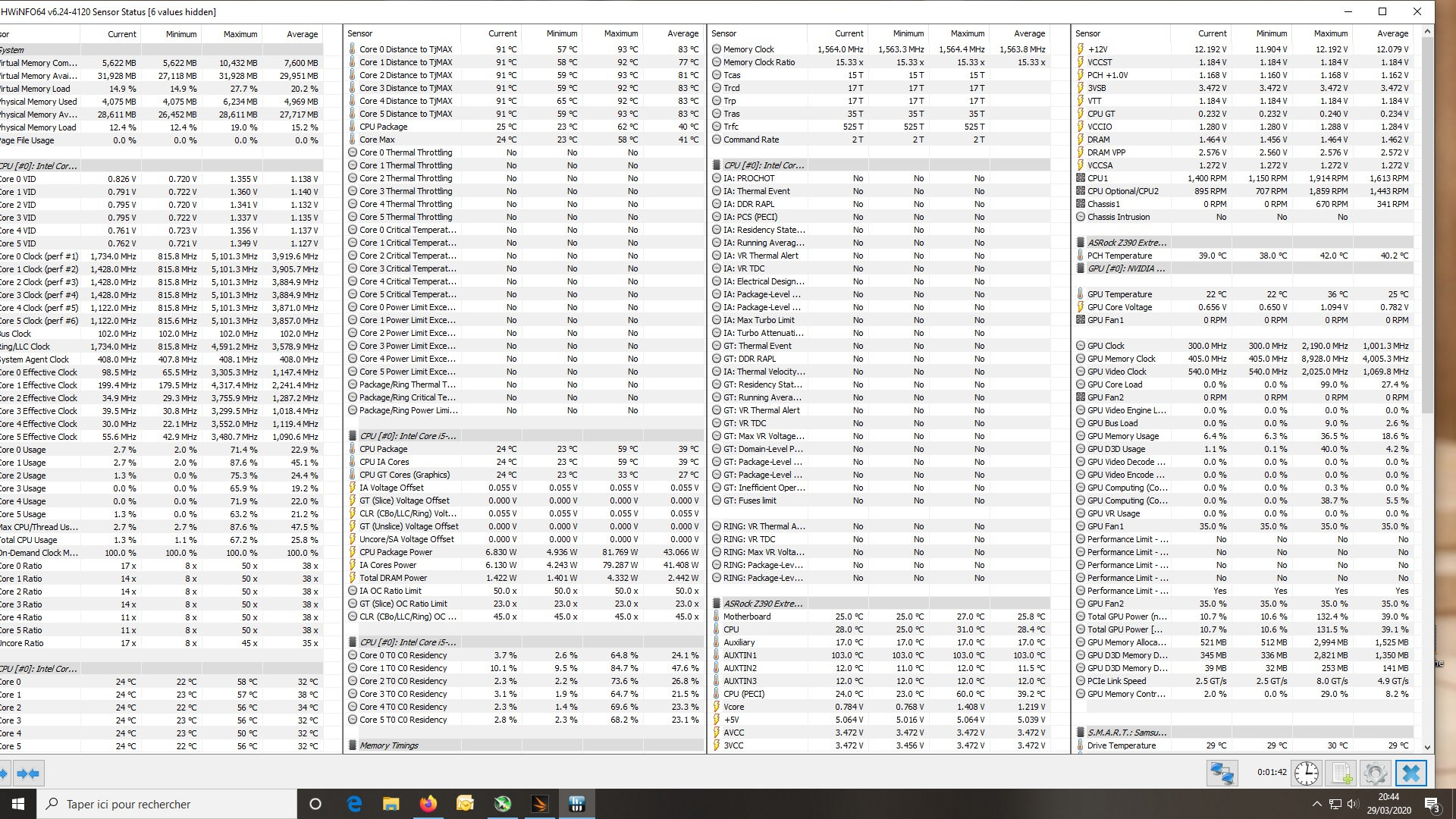Open sensor settings gear icon
This screenshot has height=819, width=1456.
click(1376, 773)
